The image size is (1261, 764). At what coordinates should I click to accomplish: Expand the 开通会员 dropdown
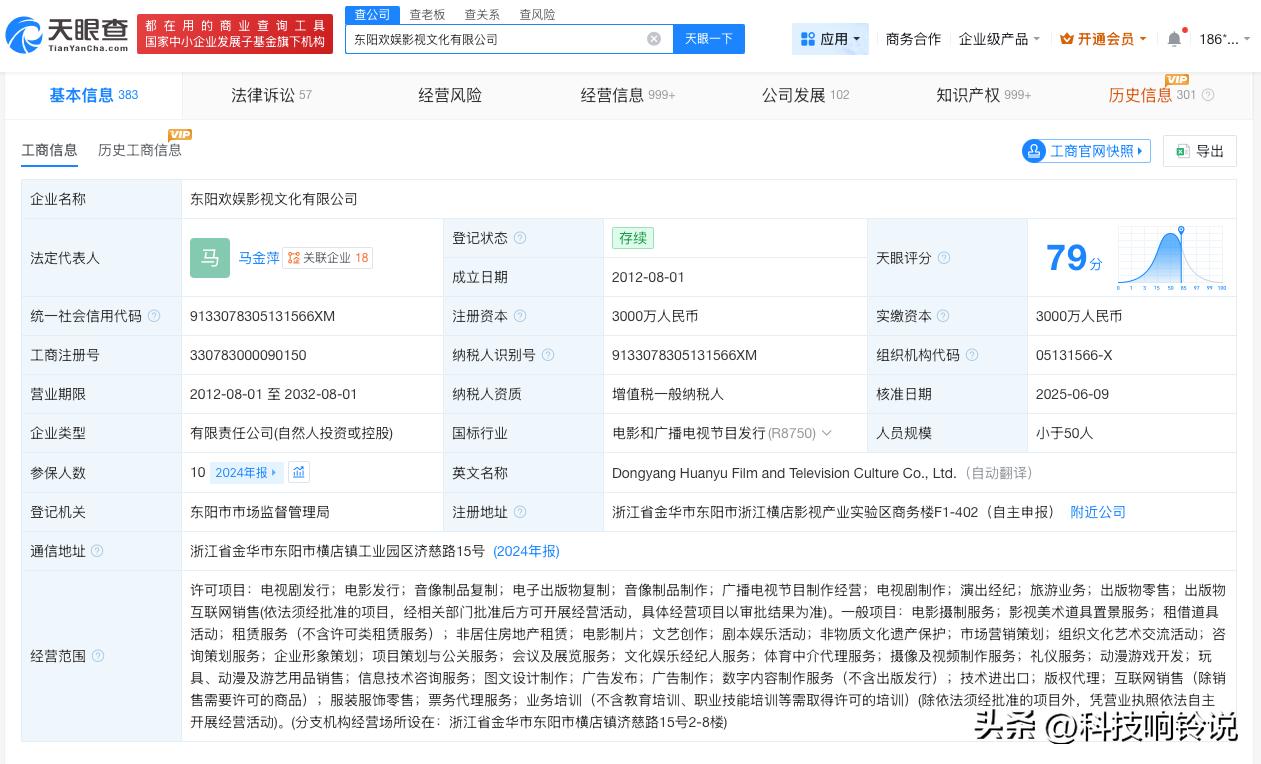tap(1103, 39)
